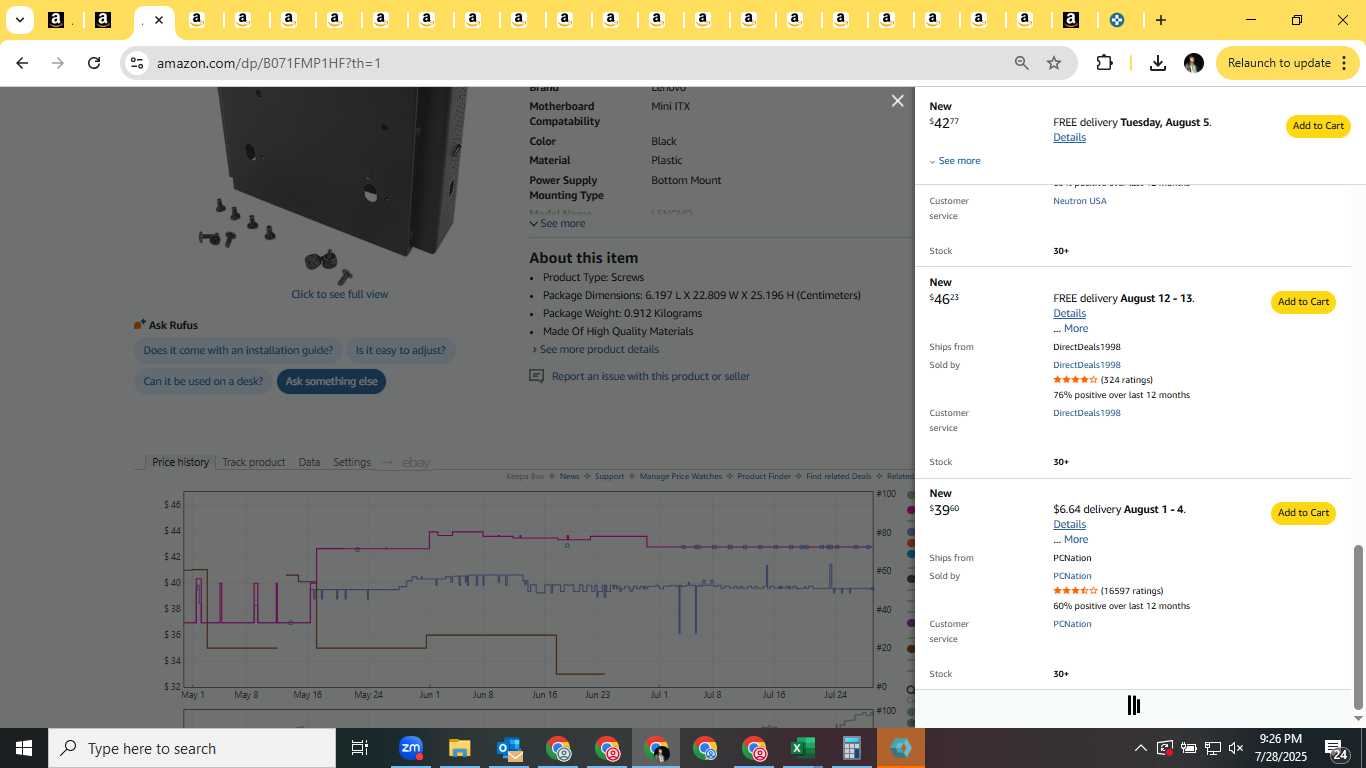Select the Keepa Settings tab

click(x=352, y=462)
